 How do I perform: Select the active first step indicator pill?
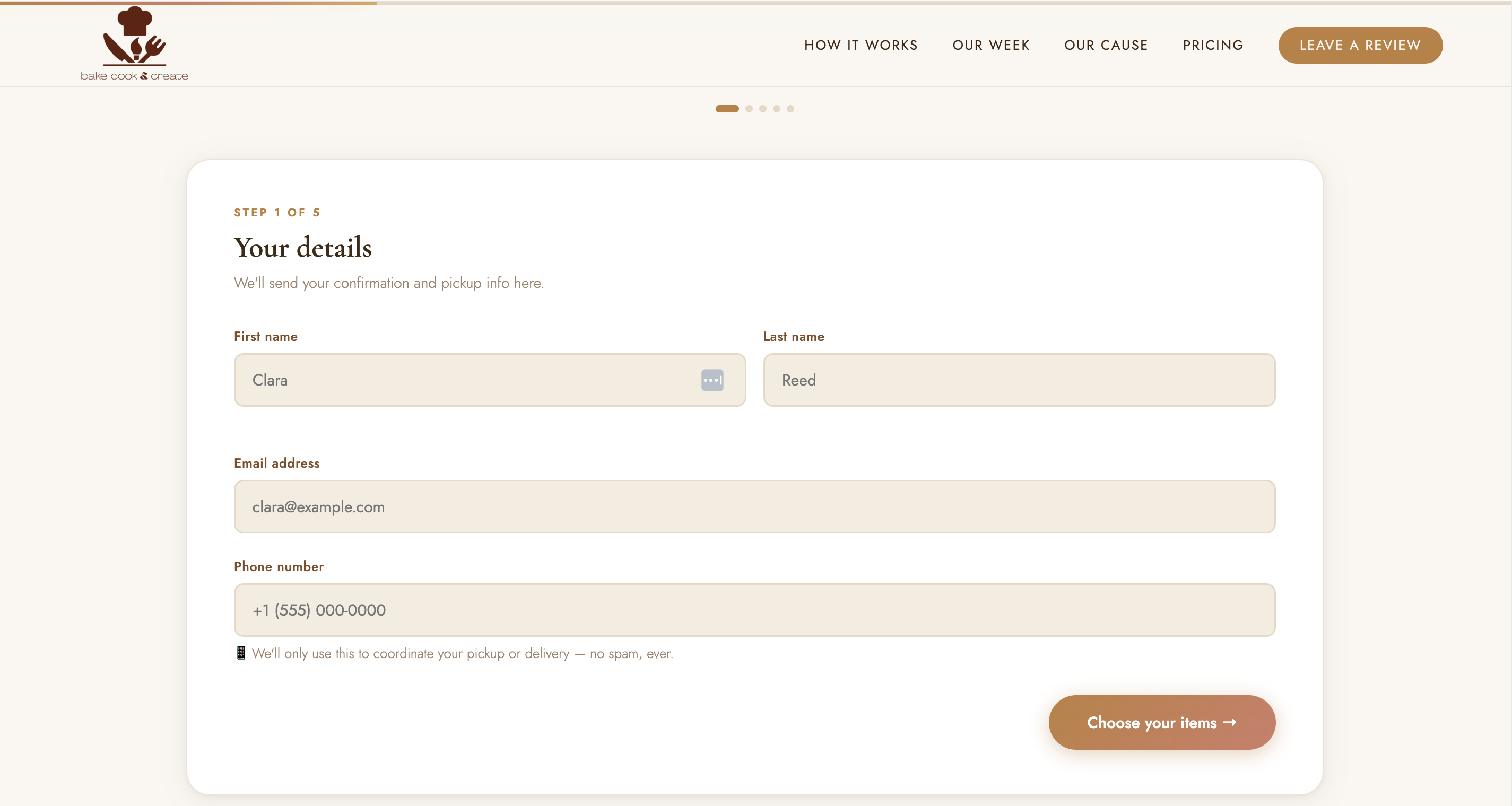pos(727,109)
